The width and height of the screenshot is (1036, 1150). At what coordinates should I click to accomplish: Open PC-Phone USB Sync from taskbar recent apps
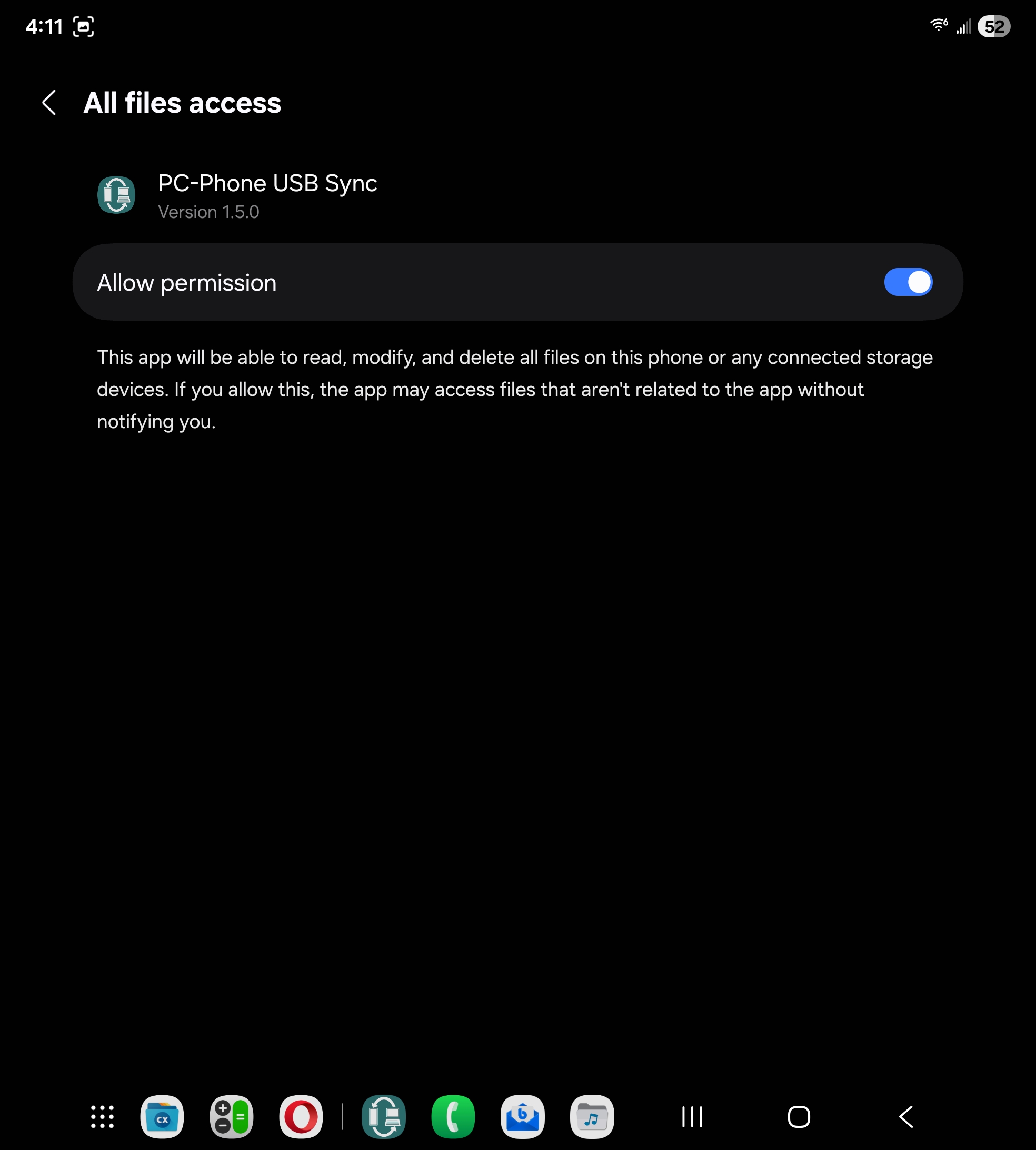[384, 1117]
